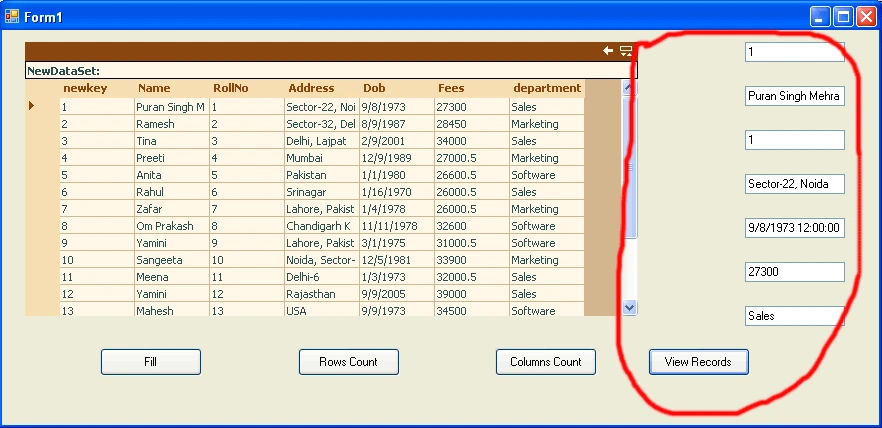Click the Dob cell '8/9/1987'
The image size is (882, 428).
click(397, 124)
